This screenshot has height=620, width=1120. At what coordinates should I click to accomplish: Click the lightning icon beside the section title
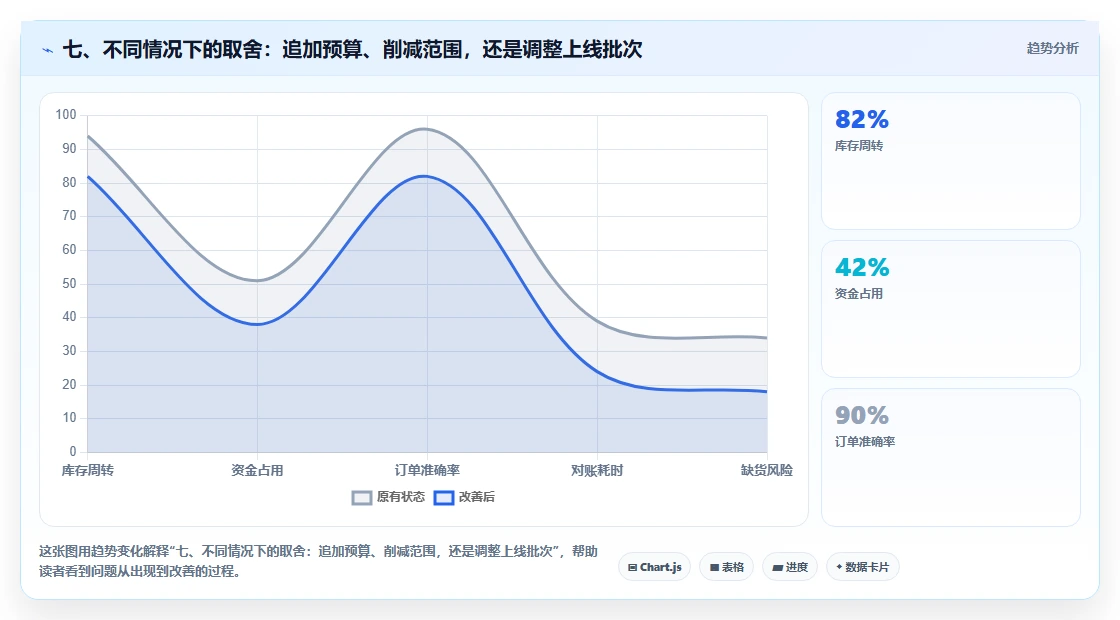[48, 51]
